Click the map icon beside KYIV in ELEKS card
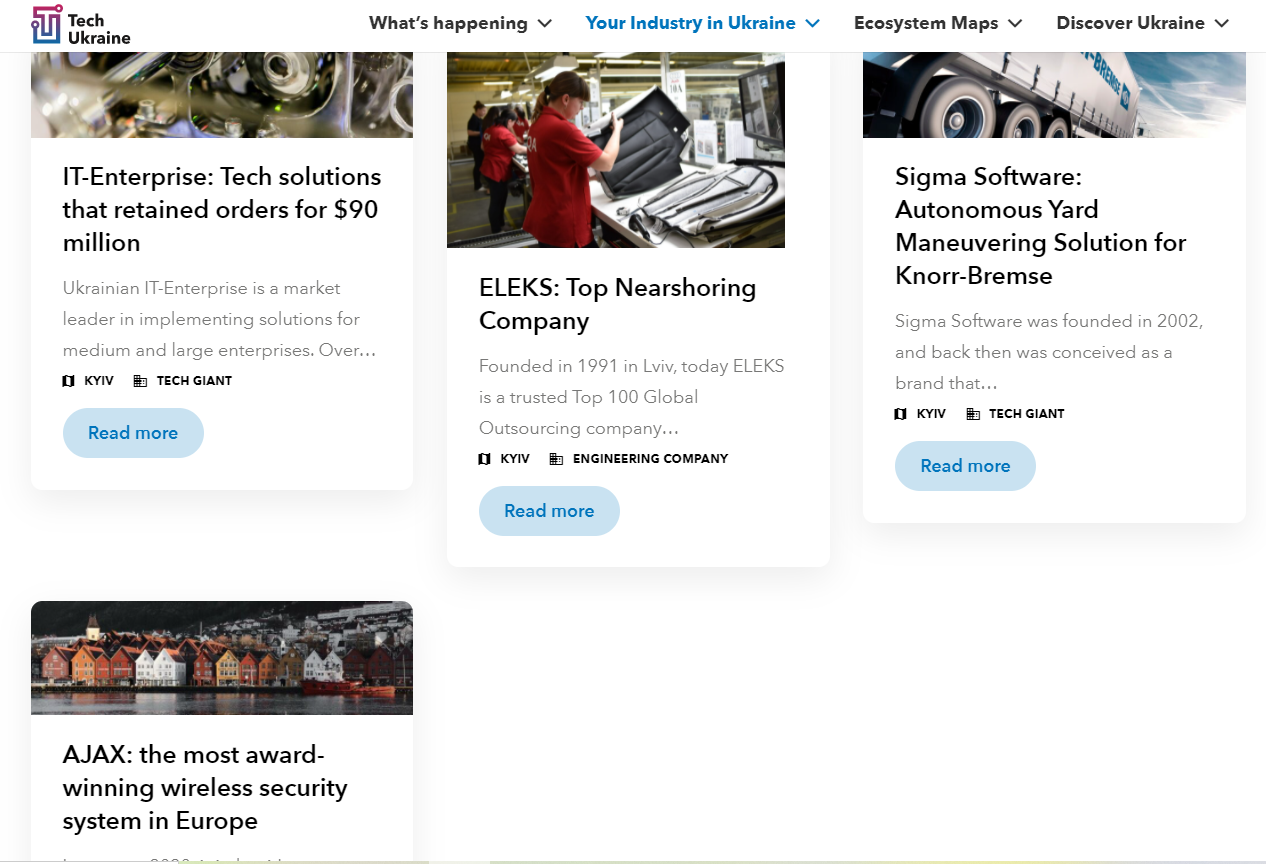 [x=485, y=459]
